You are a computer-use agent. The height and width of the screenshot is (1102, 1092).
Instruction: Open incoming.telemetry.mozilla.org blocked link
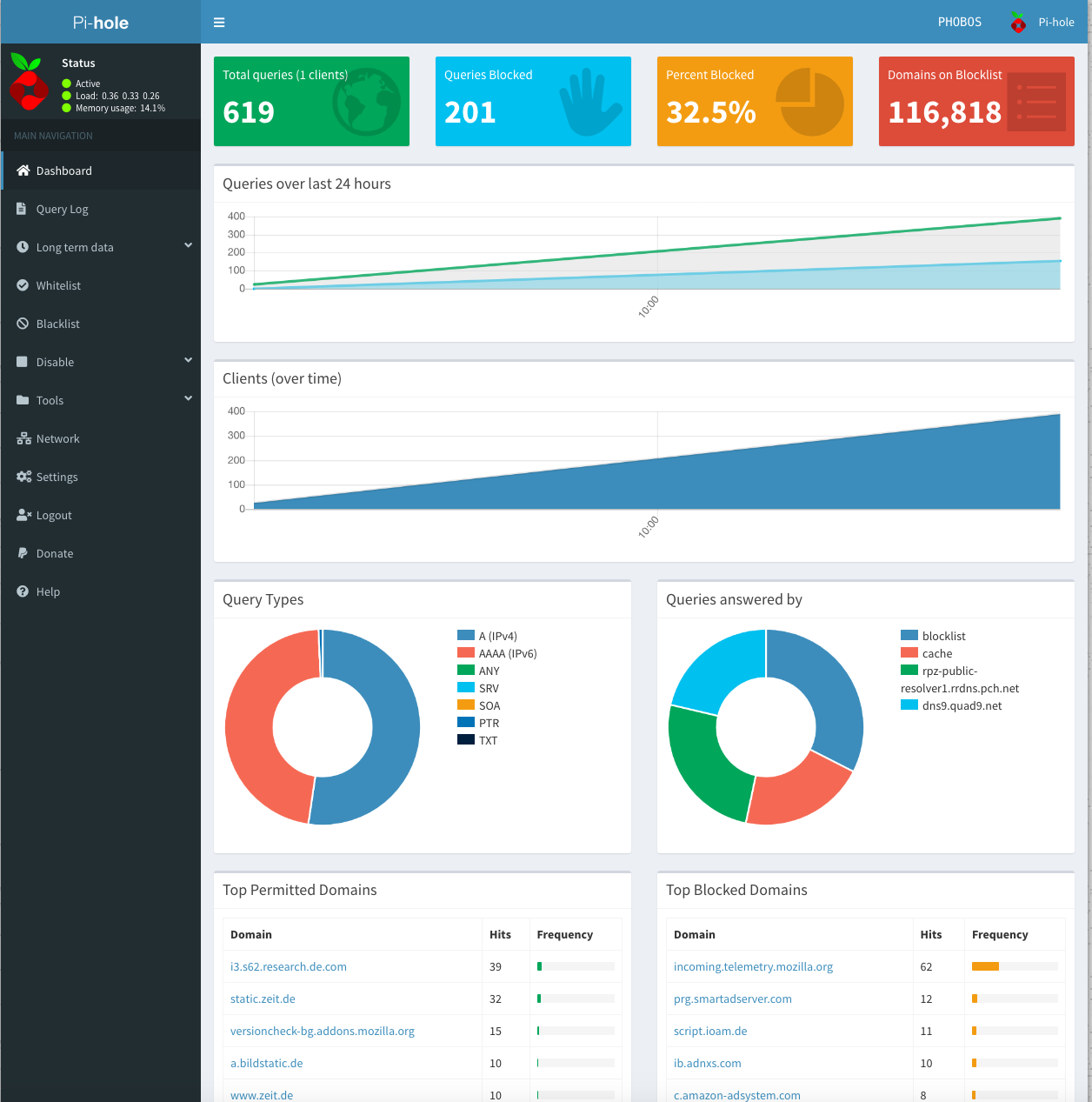tap(753, 966)
